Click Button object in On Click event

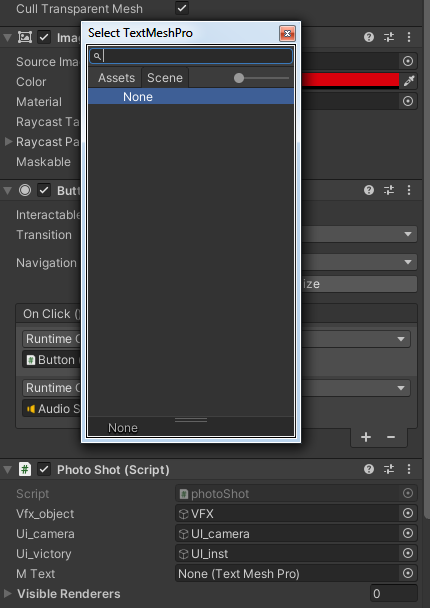coord(52,360)
